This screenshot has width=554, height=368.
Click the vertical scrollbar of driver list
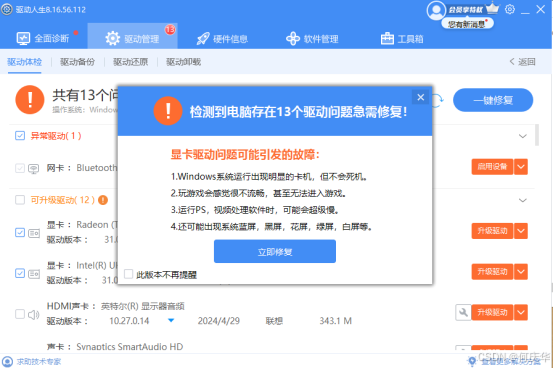(x=537, y=135)
